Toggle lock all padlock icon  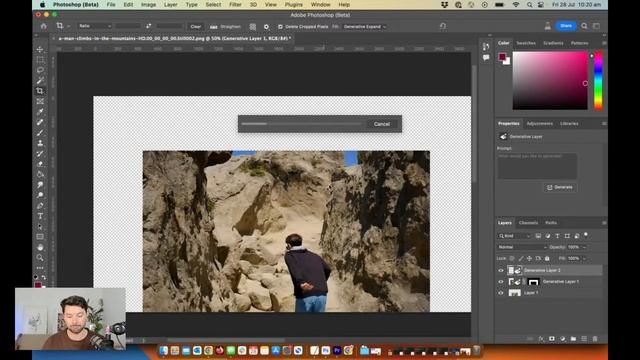point(547,258)
